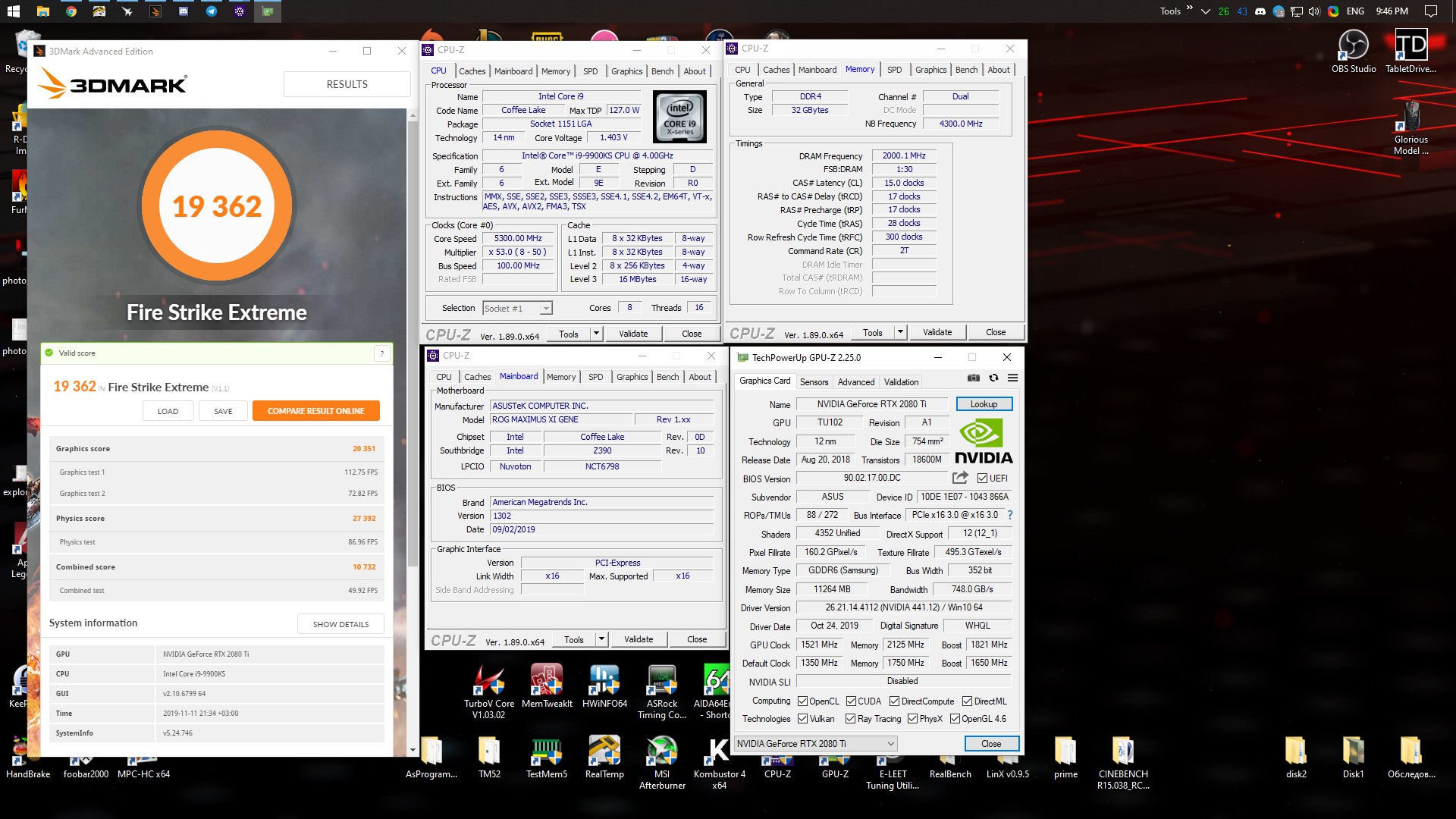Click SHOW DETAILS under System information
The height and width of the screenshot is (819, 1456).
tap(340, 624)
